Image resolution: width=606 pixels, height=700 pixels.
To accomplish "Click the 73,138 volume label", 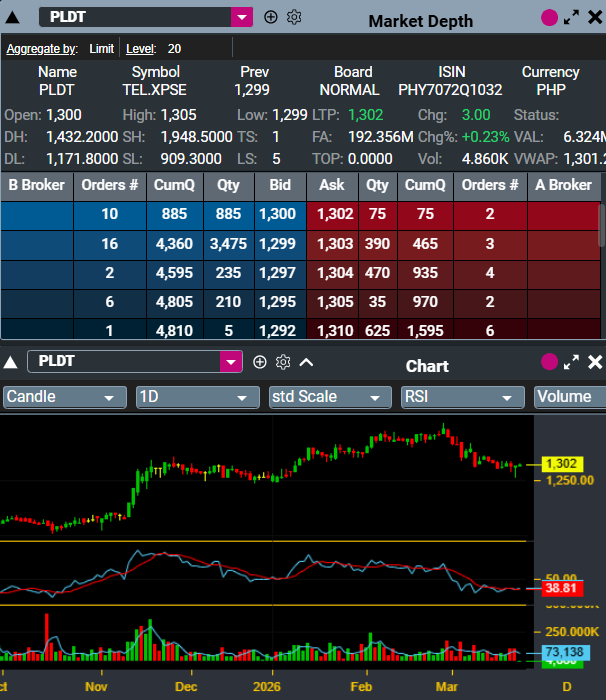I will click(565, 652).
